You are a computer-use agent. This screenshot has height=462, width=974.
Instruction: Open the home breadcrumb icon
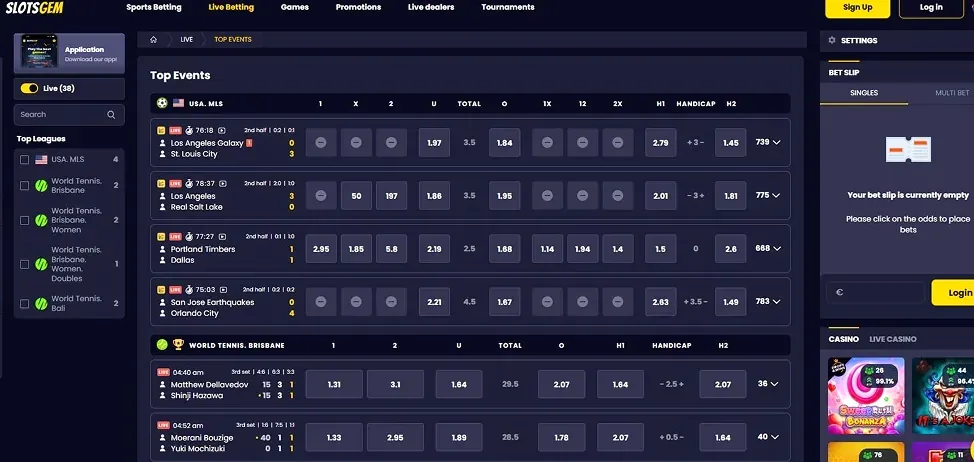(153, 40)
